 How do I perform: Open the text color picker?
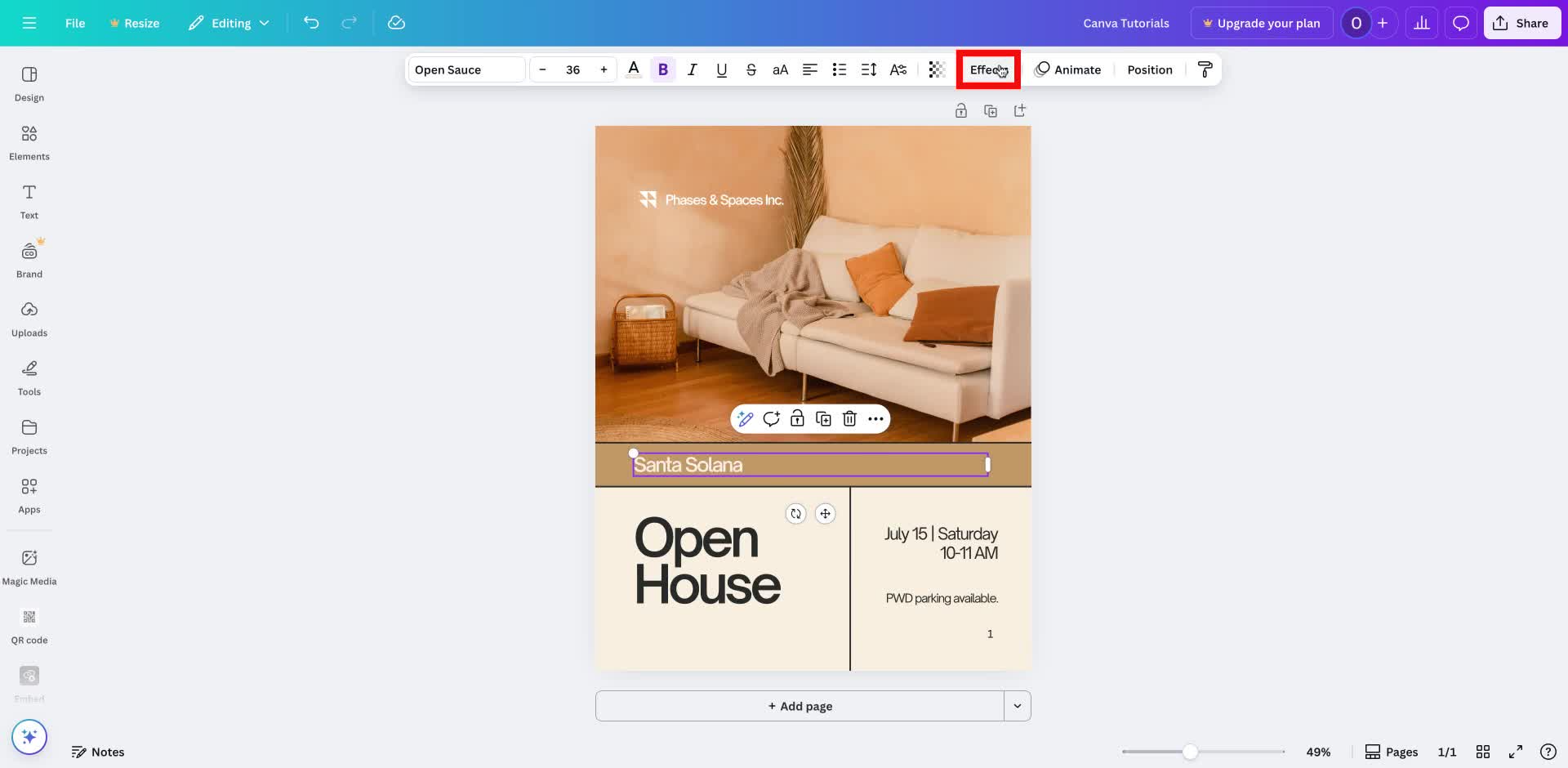pos(634,69)
